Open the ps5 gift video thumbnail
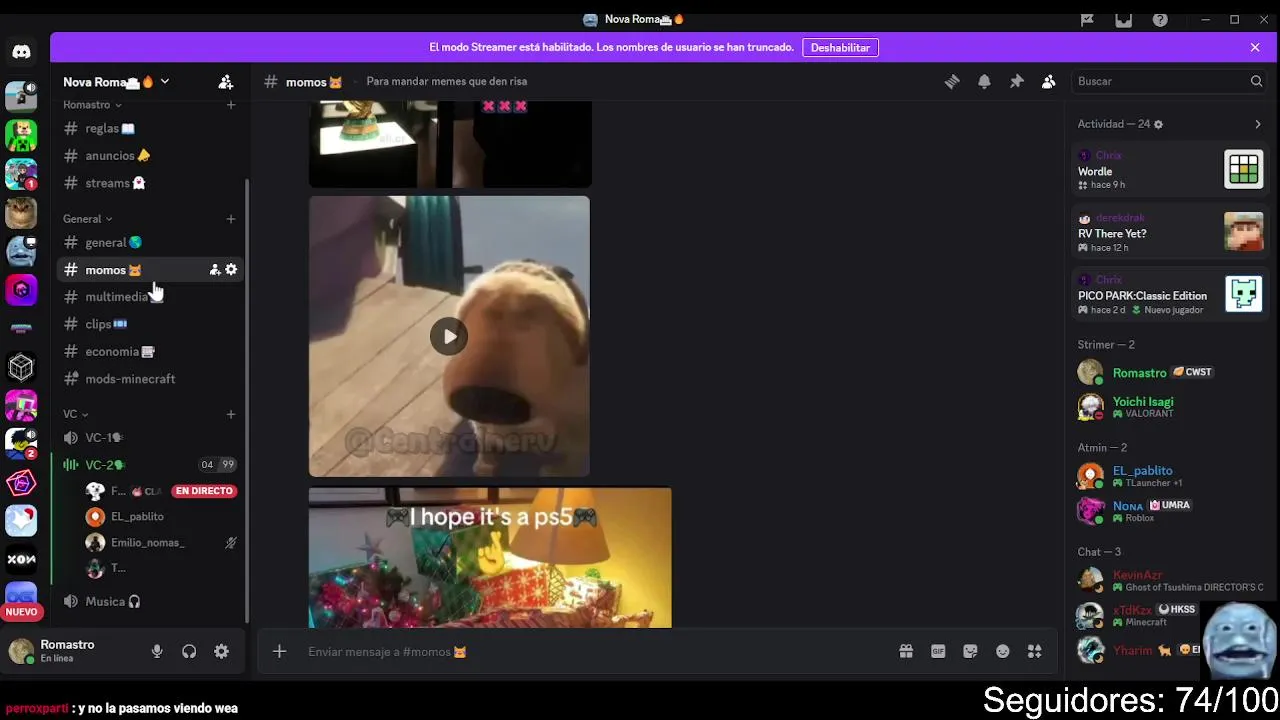 pyautogui.click(x=490, y=558)
